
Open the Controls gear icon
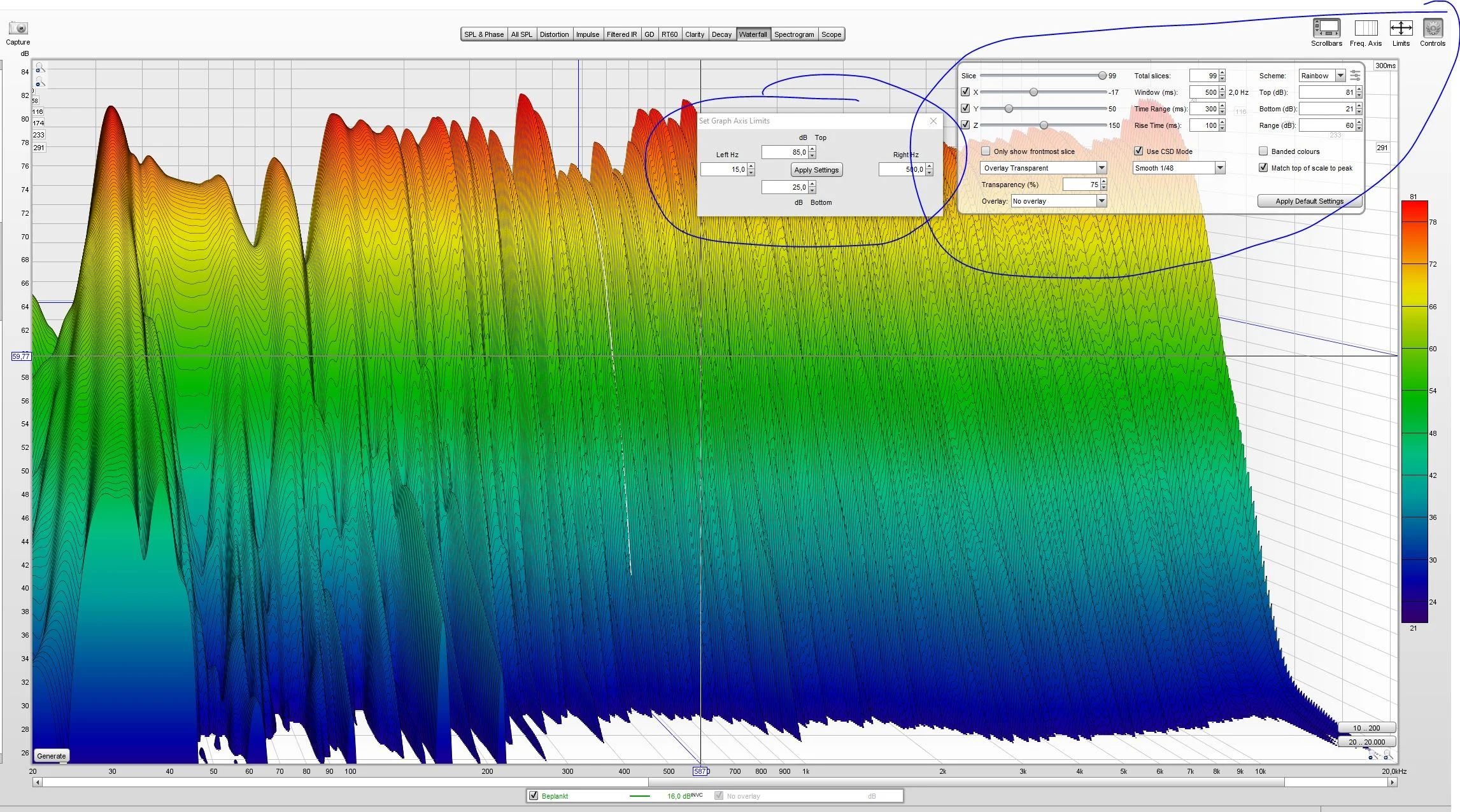[1433, 29]
